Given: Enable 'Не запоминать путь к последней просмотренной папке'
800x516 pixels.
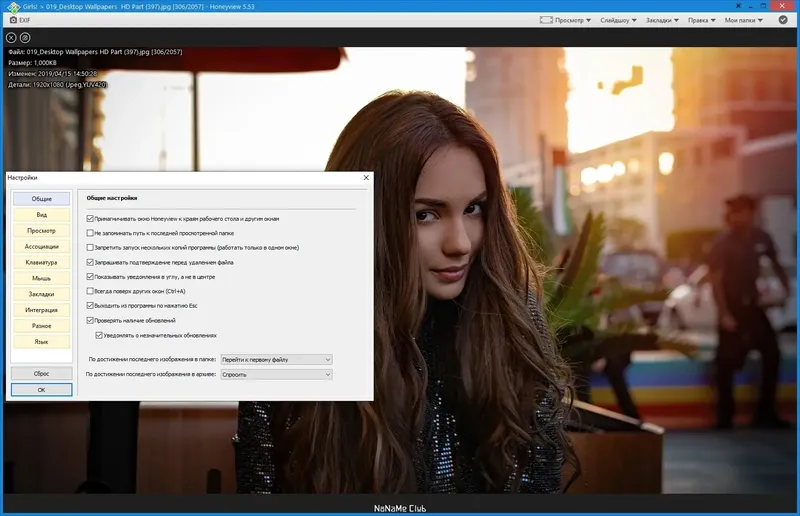Looking at the screenshot, I should point(90,233).
